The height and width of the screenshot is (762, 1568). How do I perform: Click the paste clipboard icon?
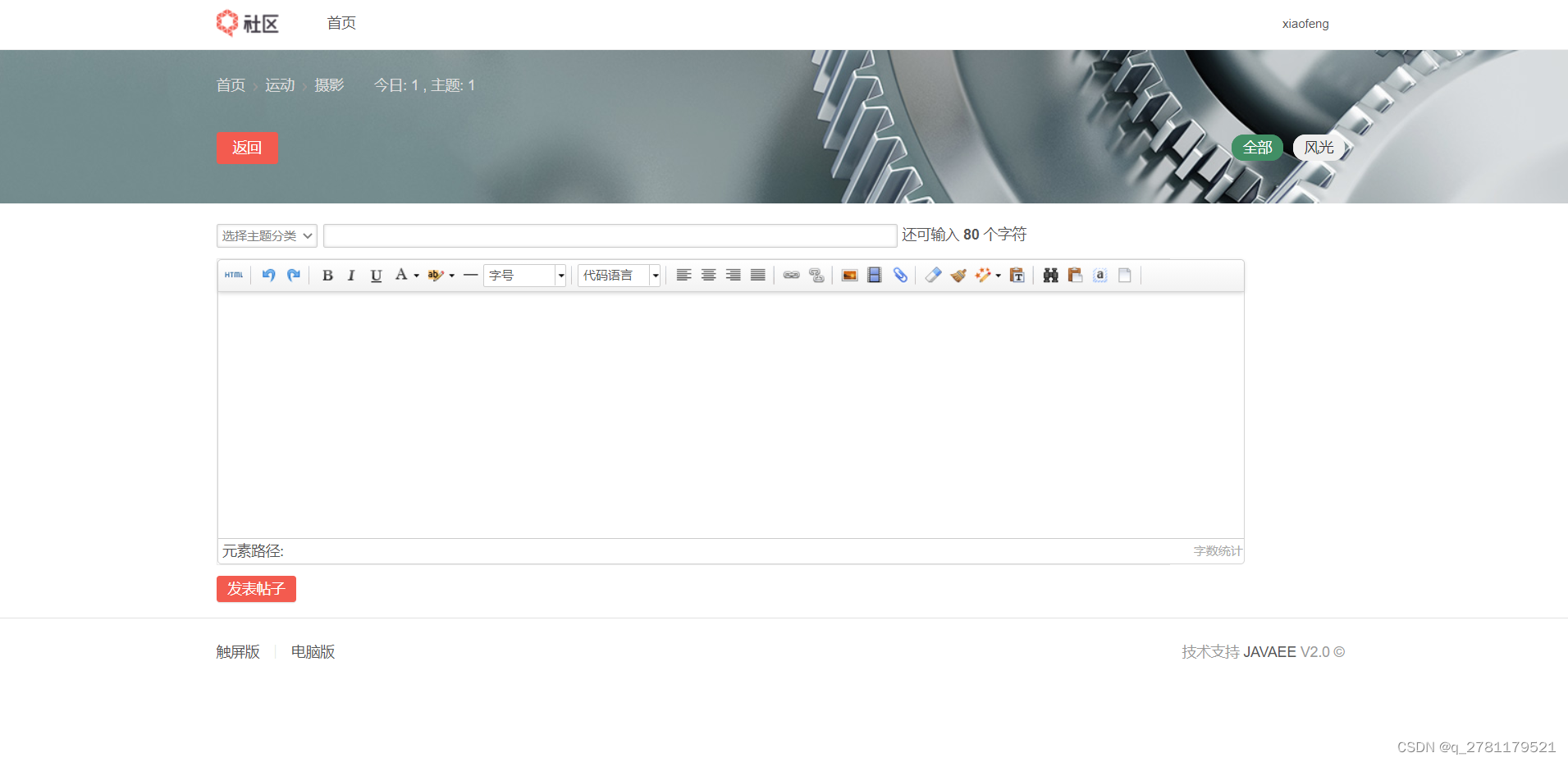[1076, 276]
